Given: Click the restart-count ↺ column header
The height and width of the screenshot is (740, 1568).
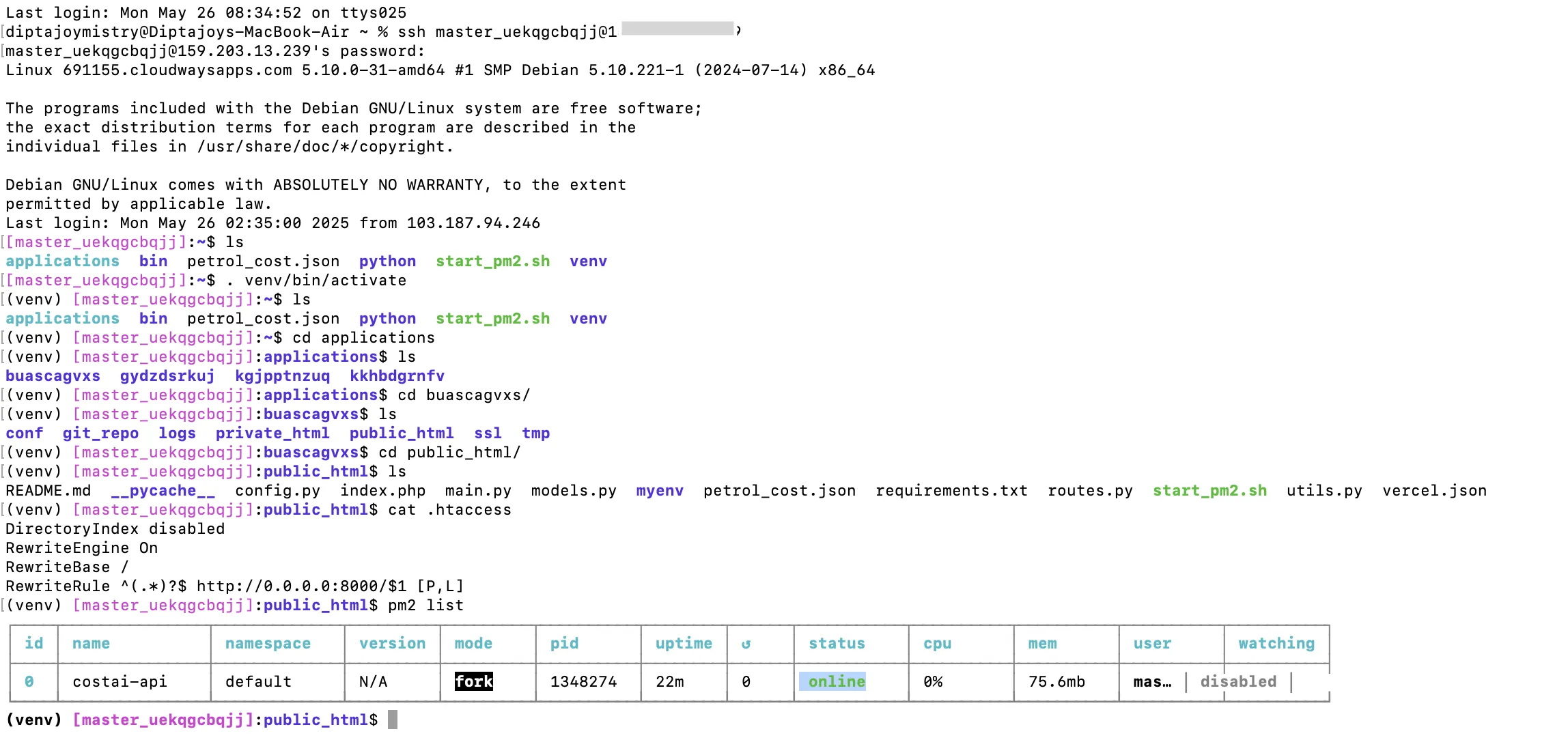Looking at the screenshot, I should pyautogui.click(x=746, y=644).
